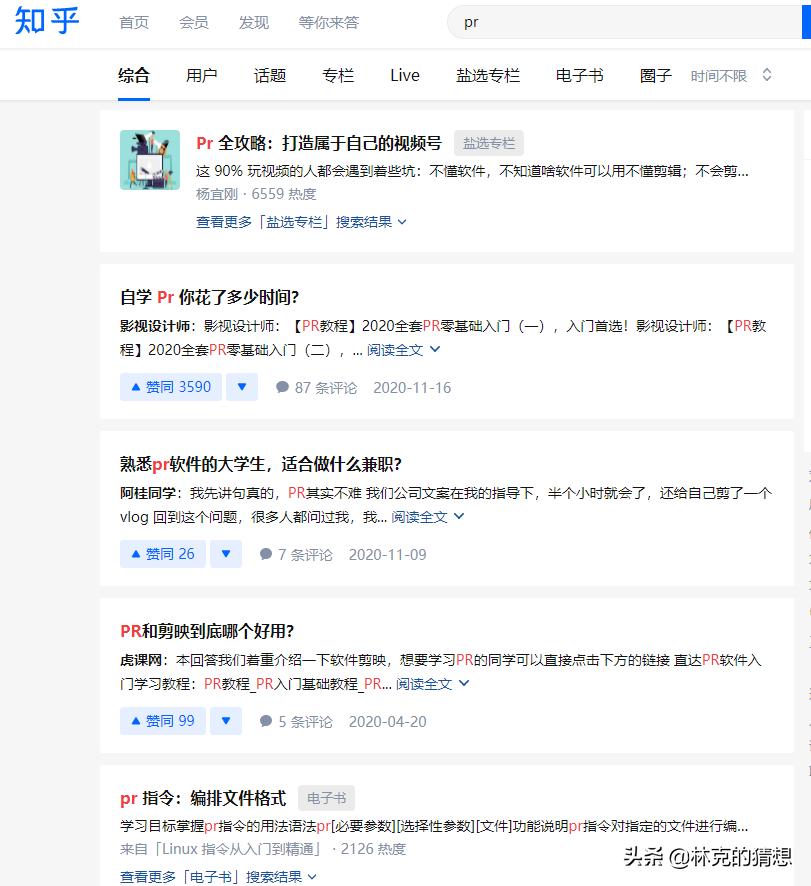Toggle upvote 赞同 3590 on 自学 Pr answer
811x886 pixels.
pyautogui.click(x=170, y=387)
